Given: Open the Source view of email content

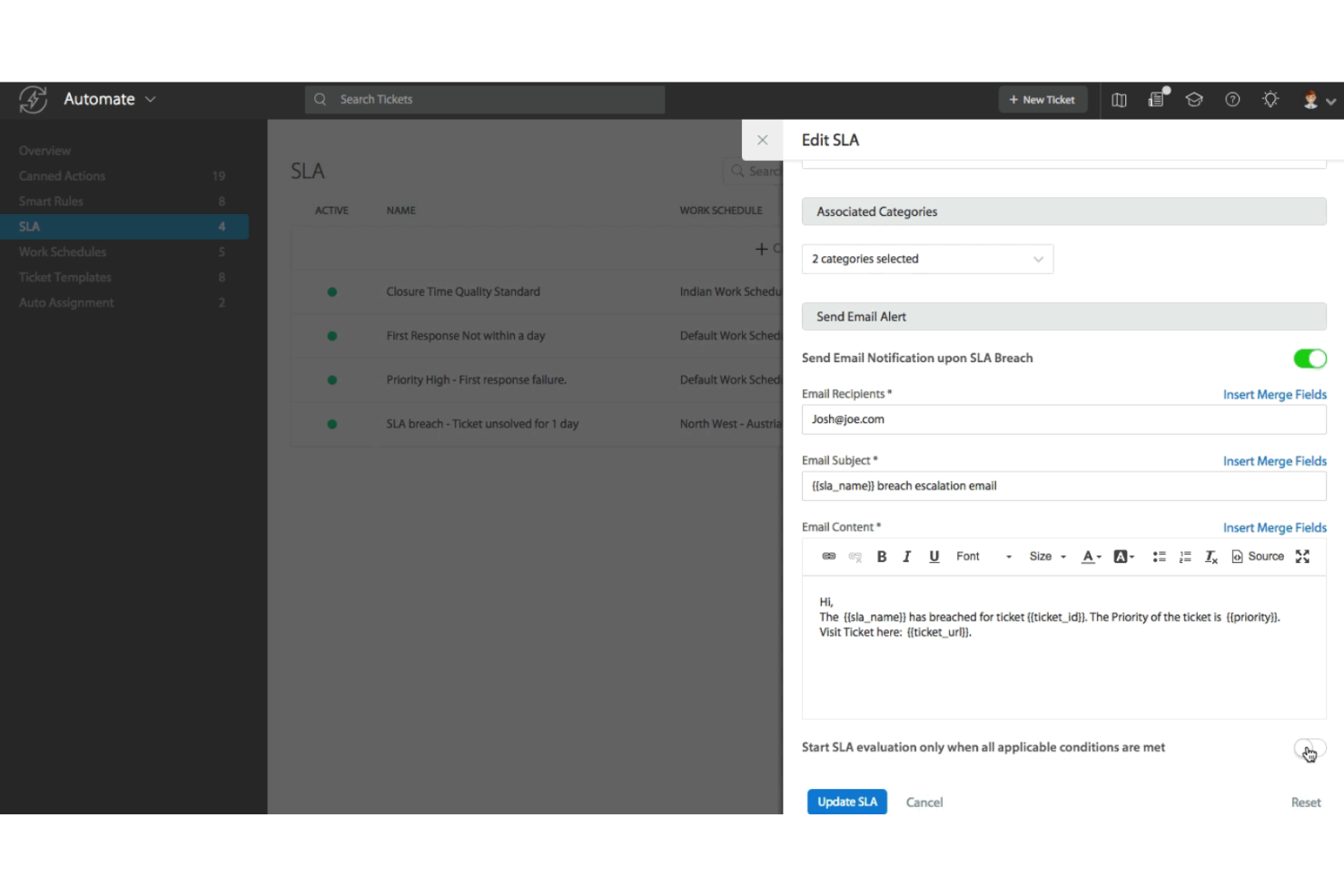Looking at the screenshot, I should point(1258,556).
